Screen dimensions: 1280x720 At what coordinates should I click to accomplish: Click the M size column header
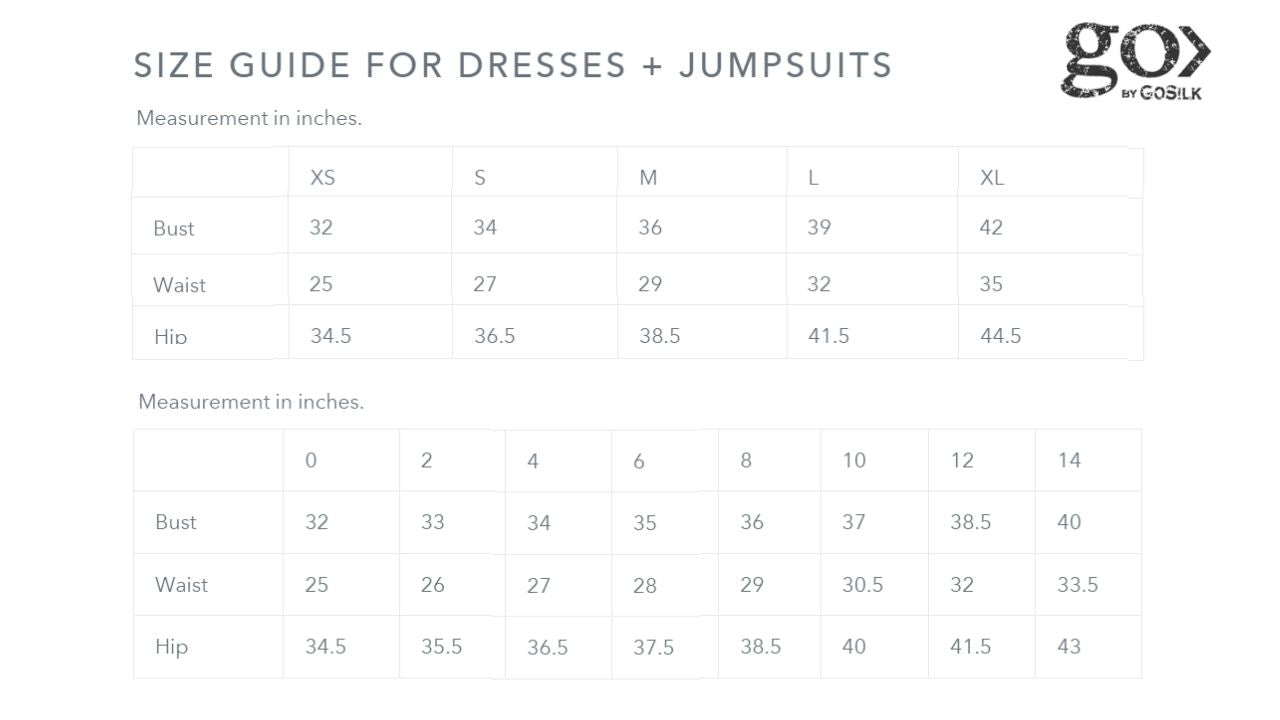coord(648,178)
